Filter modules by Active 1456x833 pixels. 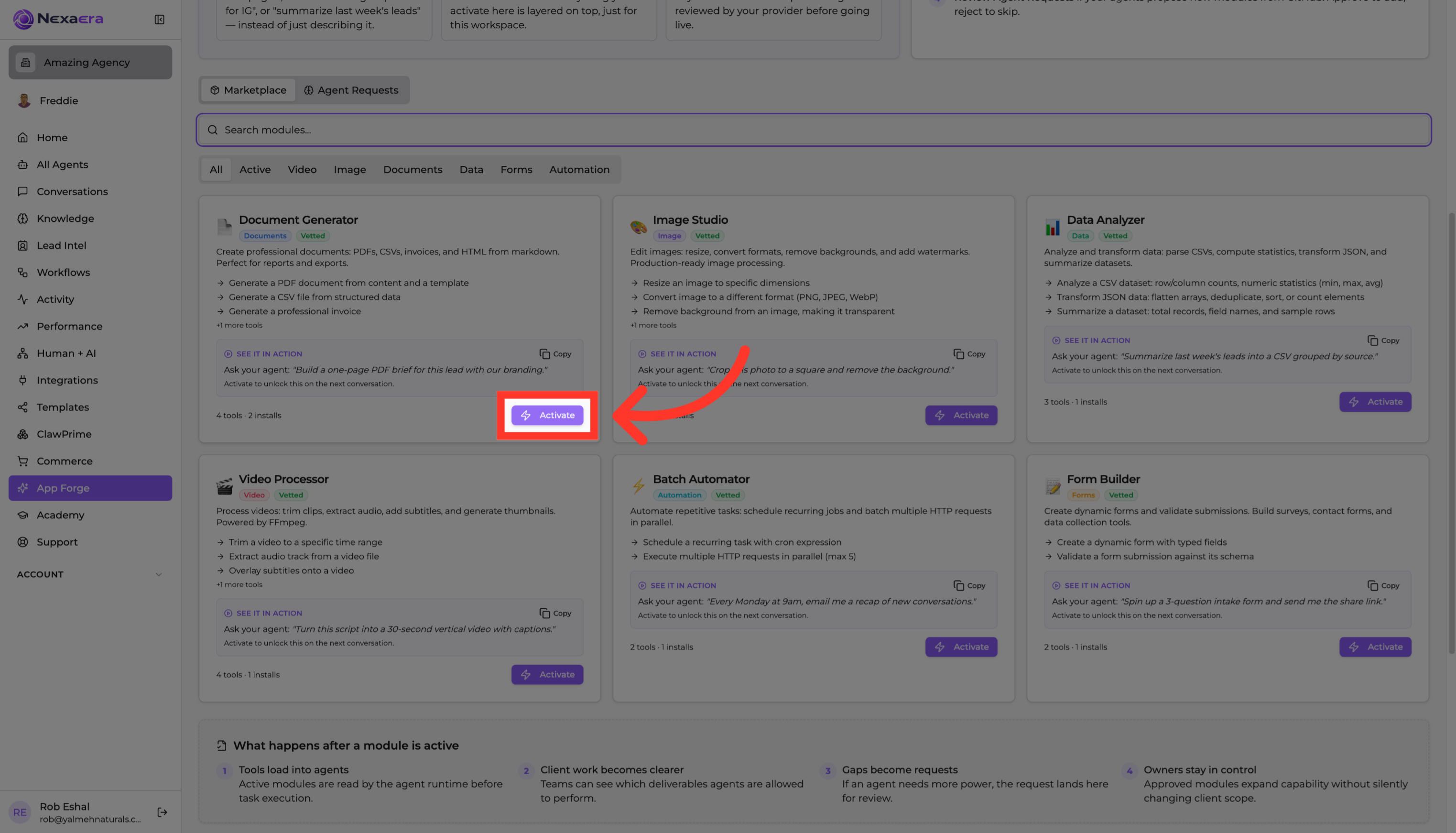coord(255,169)
